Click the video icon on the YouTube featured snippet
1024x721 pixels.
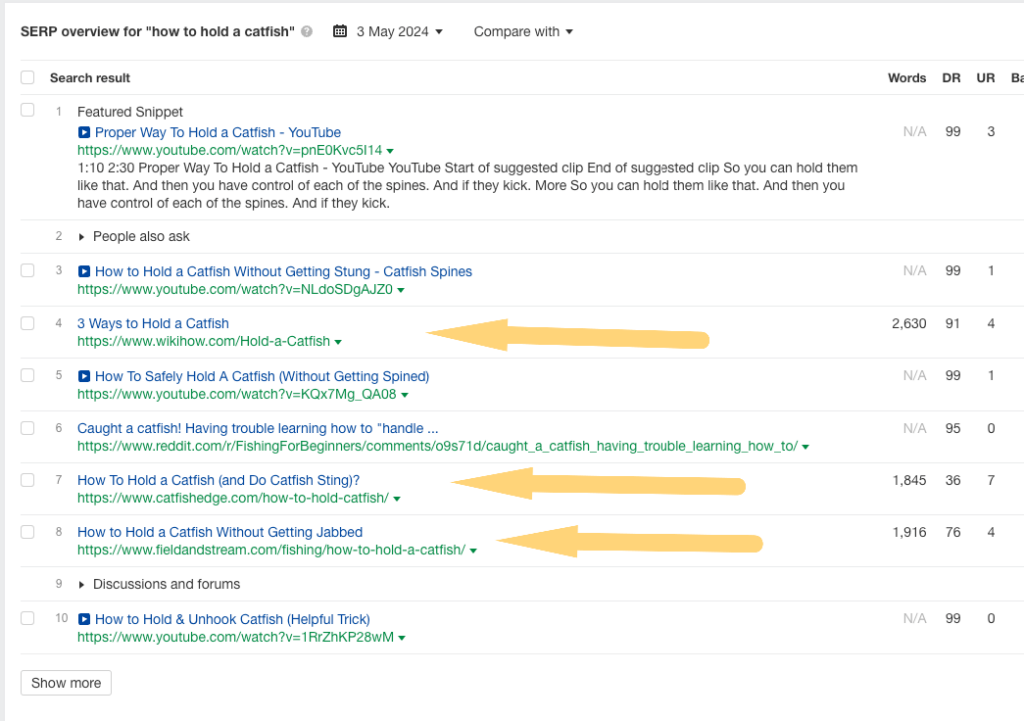(x=83, y=132)
